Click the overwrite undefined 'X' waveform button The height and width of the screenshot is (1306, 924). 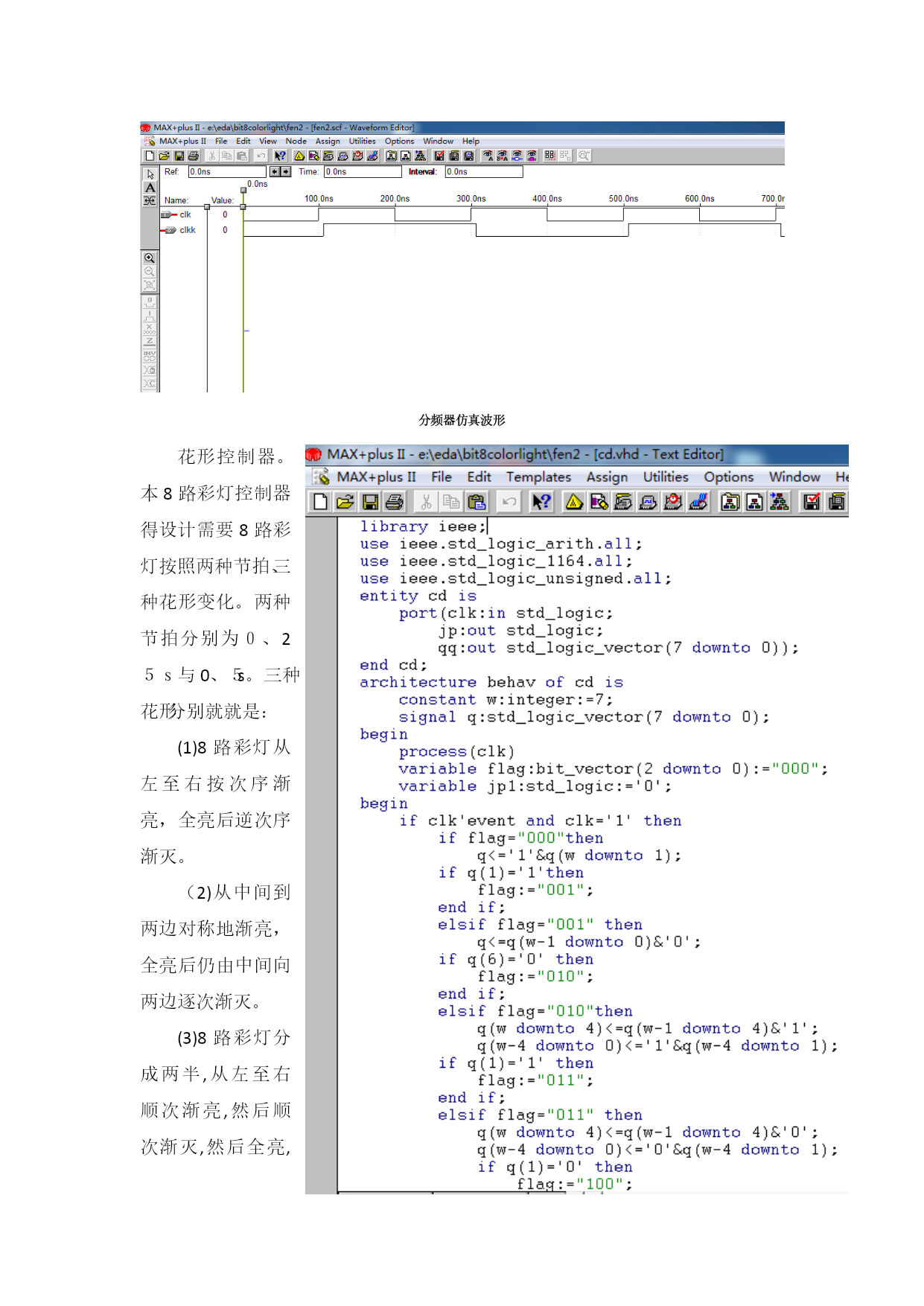(150, 329)
